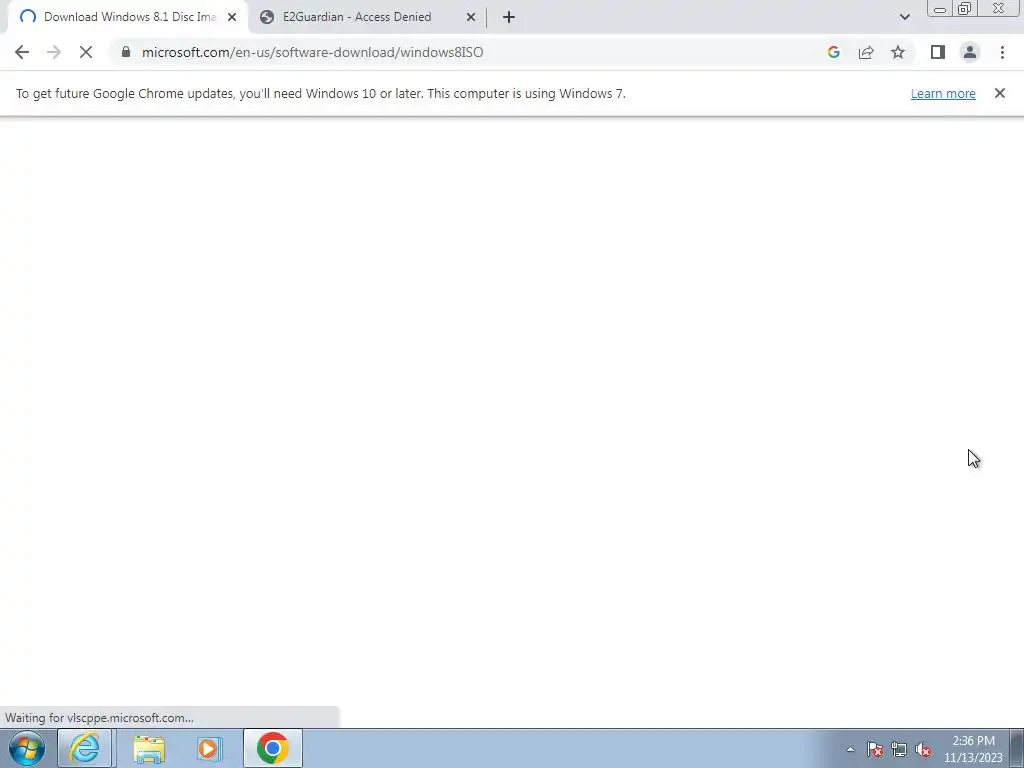This screenshot has height=768, width=1024.
Task: Open the muted volume tray icon
Action: coord(923,750)
